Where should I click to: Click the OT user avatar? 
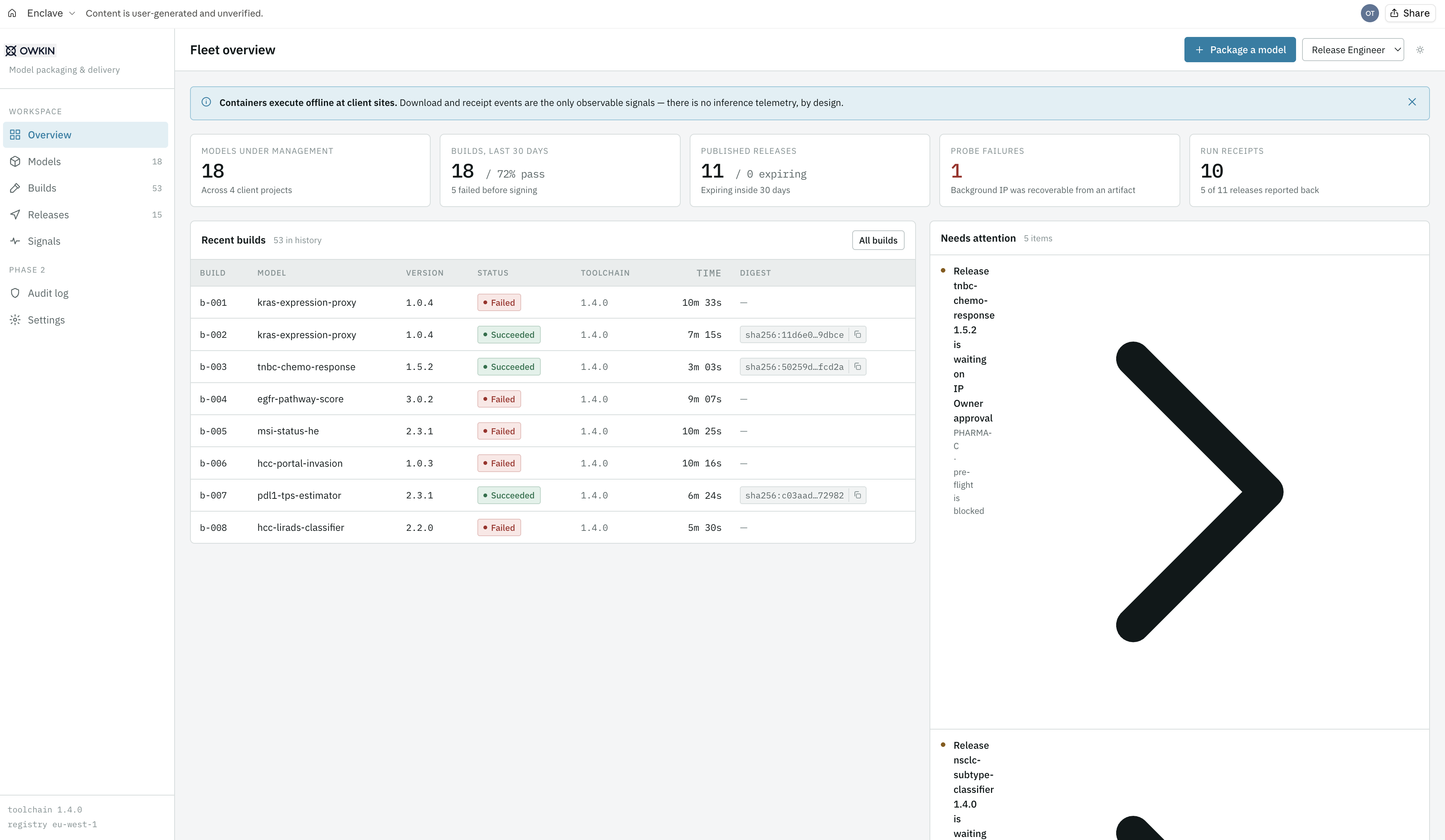1369,13
